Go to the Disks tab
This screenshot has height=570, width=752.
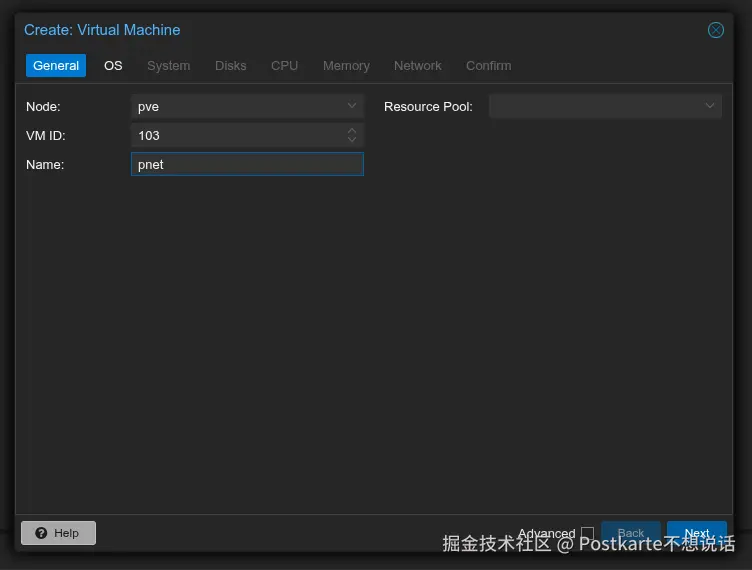[231, 66]
